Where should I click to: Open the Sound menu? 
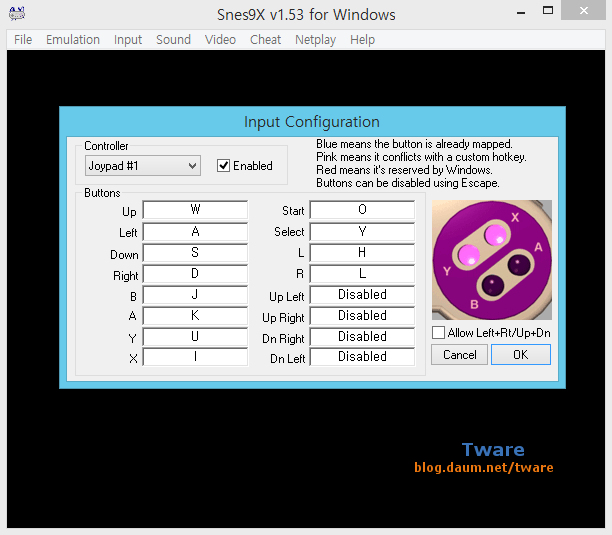[173, 39]
